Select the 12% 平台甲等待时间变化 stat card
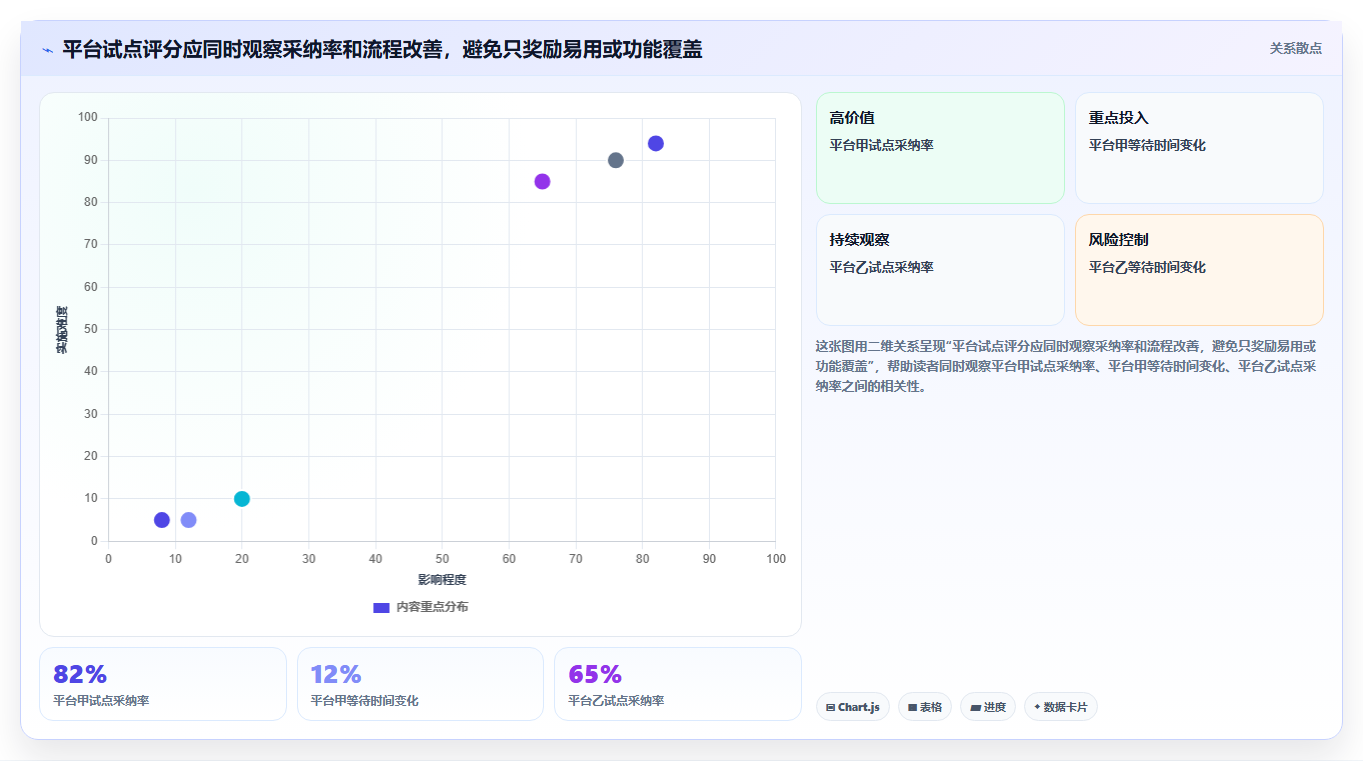Screen dimensions: 1363x761 pyautogui.click(x=420, y=684)
